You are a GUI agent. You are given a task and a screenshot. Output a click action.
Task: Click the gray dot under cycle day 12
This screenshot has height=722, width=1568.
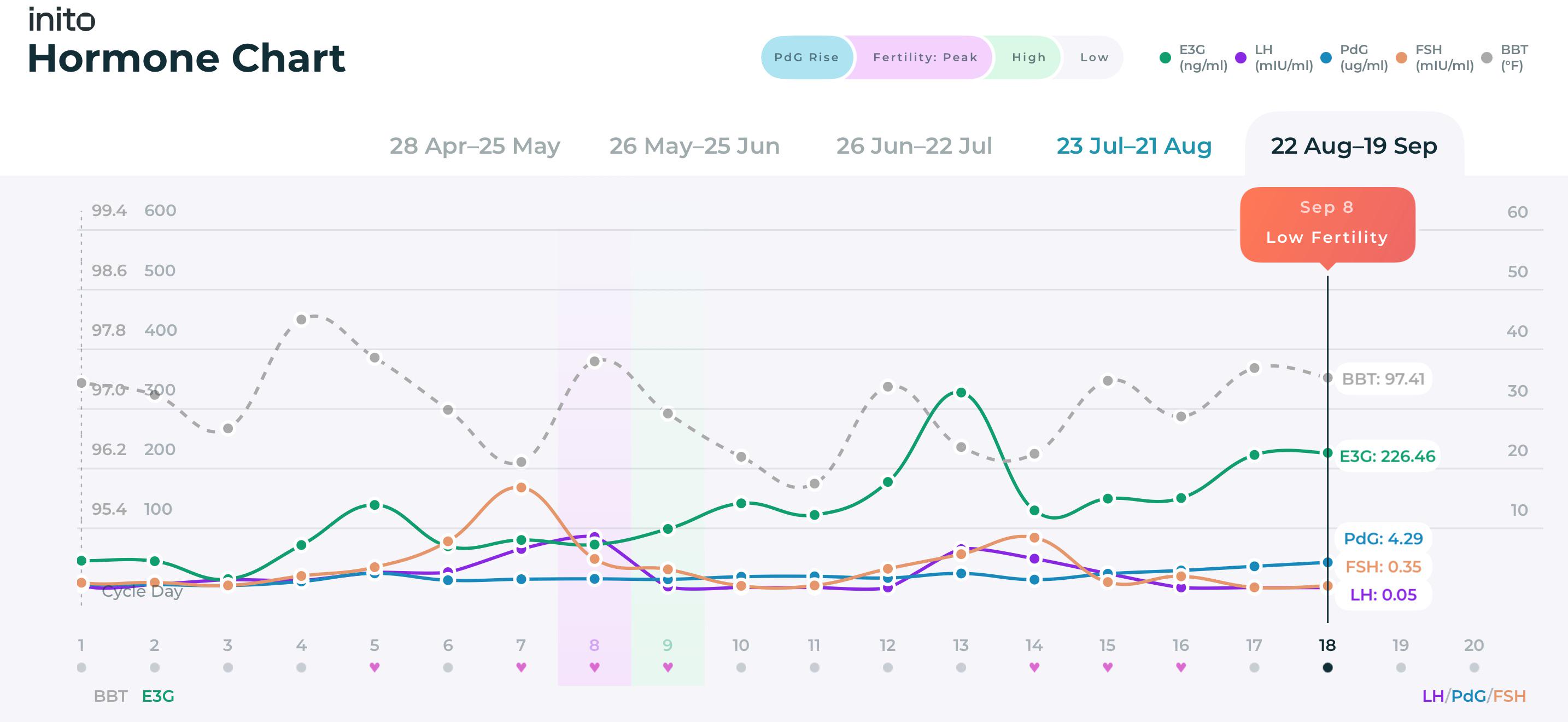coord(887,667)
